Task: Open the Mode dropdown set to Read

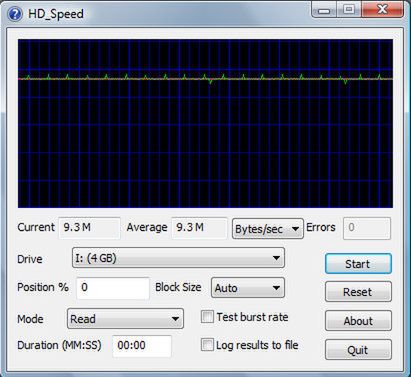Action: pyautogui.click(x=125, y=319)
